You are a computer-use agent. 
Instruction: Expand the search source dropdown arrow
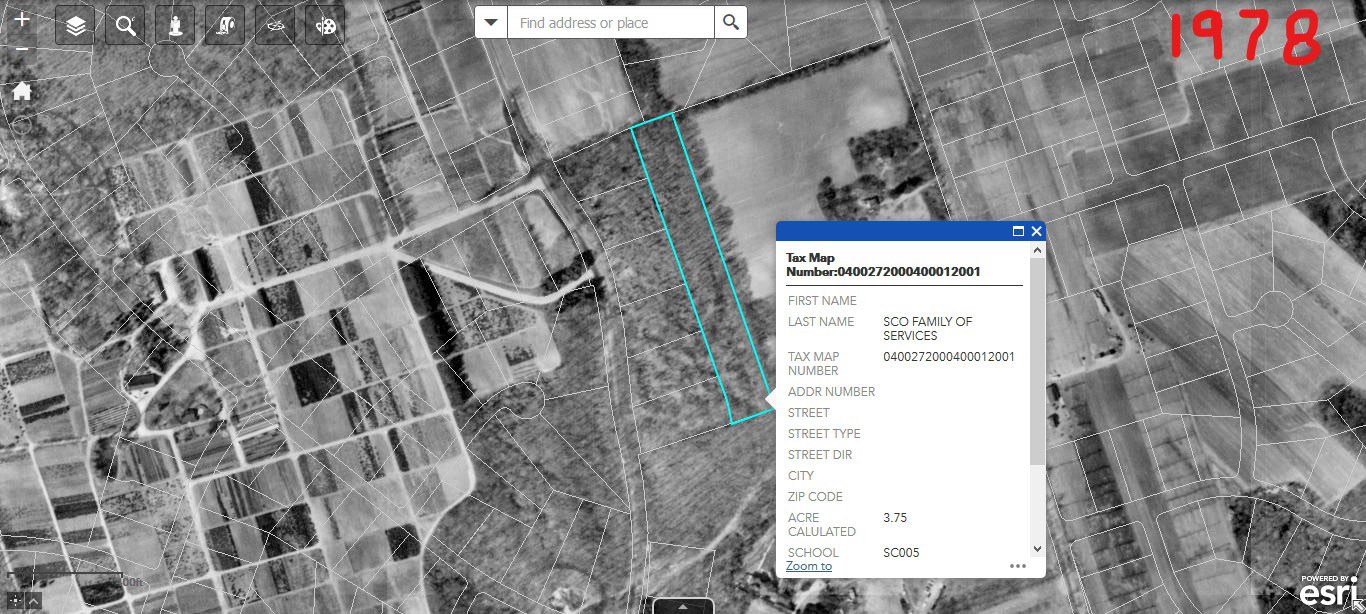pos(491,22)
